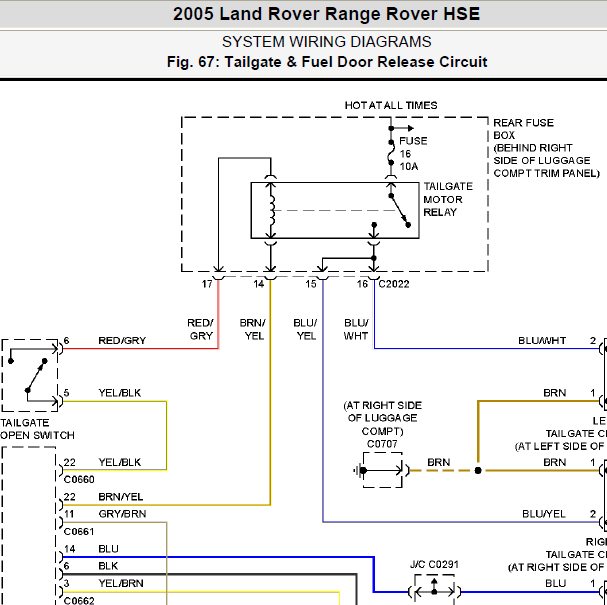Screen dimensions: 607x605
Task: Click the upper right 'BRN' label at pin 1
Action: coord(555,393)
